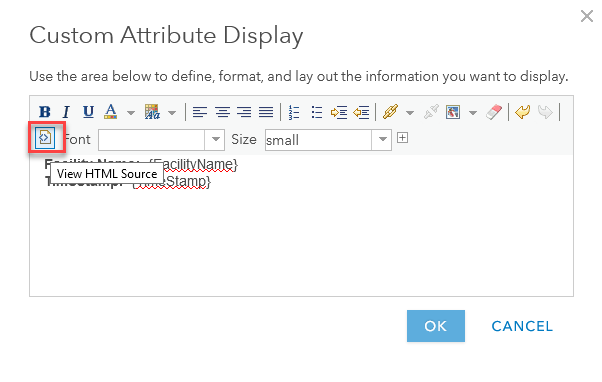Confirm with the OK button

pyautogui.click(x=436, y=326)
